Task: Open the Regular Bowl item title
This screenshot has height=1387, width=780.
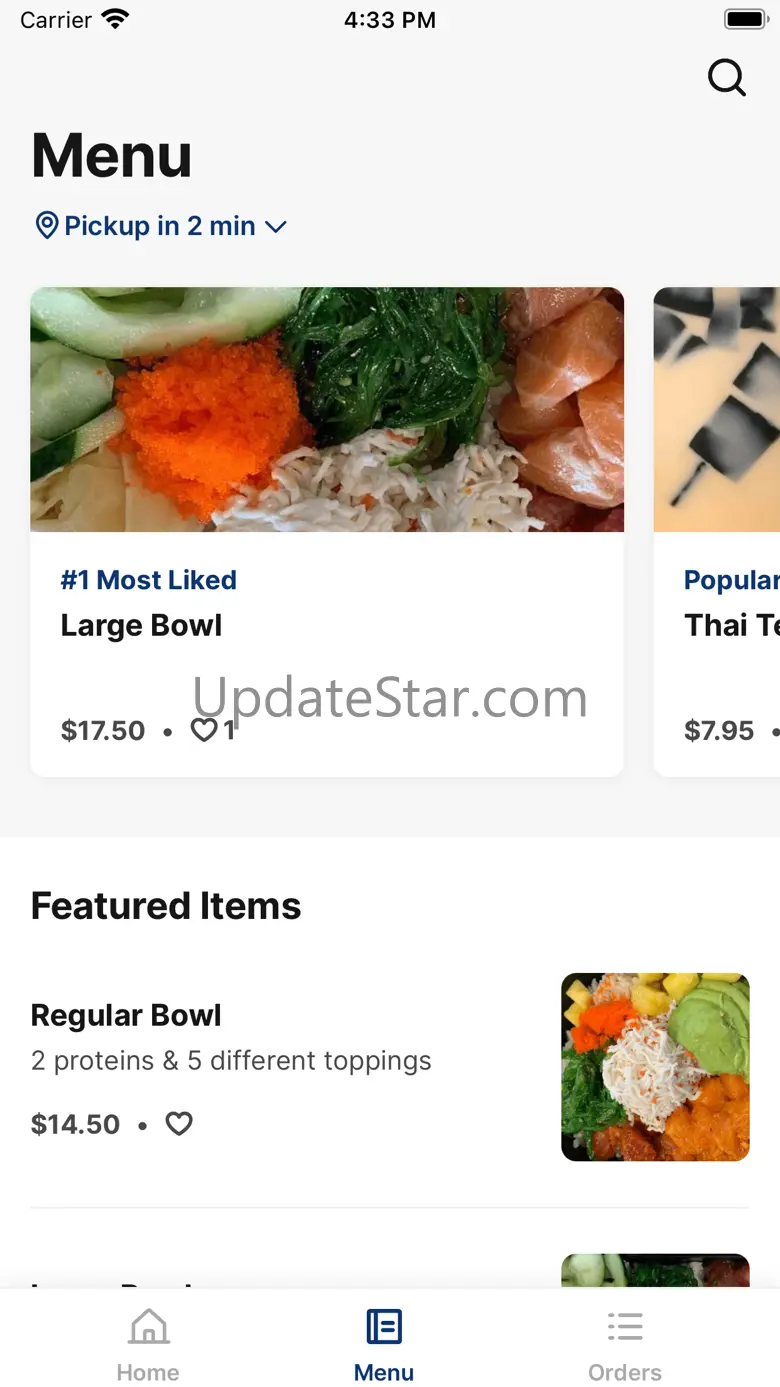Action: point(126,1015)
